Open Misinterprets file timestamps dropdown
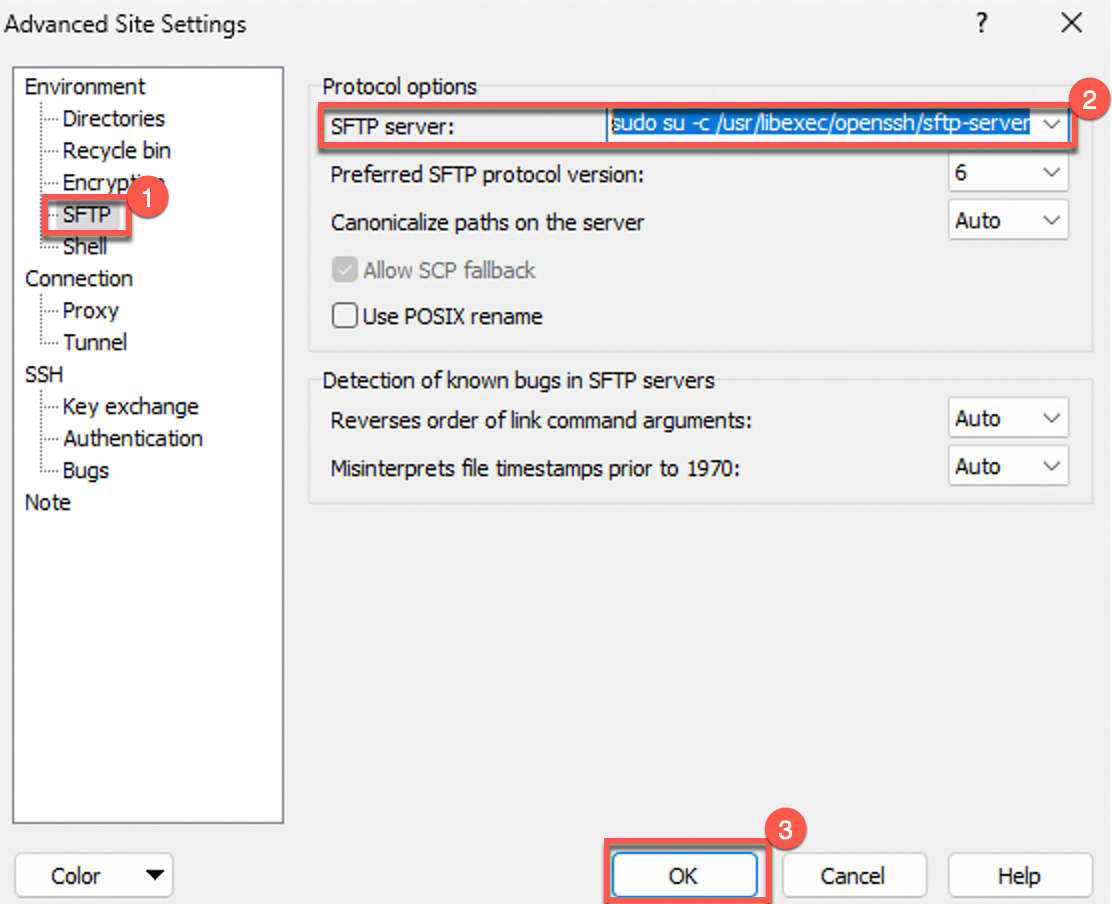Screen dimensions: 1112x904 1008,467
